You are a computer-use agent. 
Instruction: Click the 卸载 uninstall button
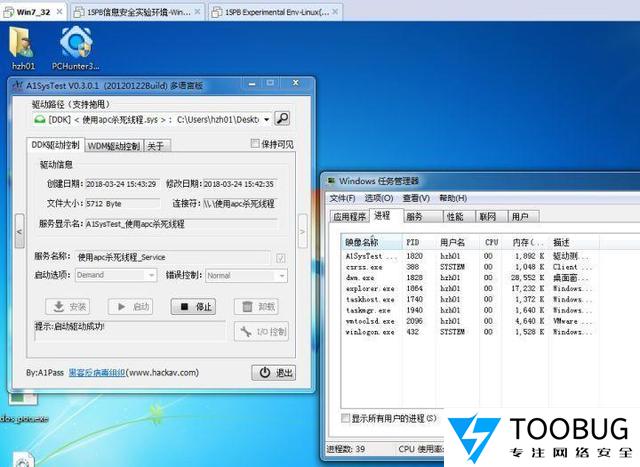click(256, 307)
